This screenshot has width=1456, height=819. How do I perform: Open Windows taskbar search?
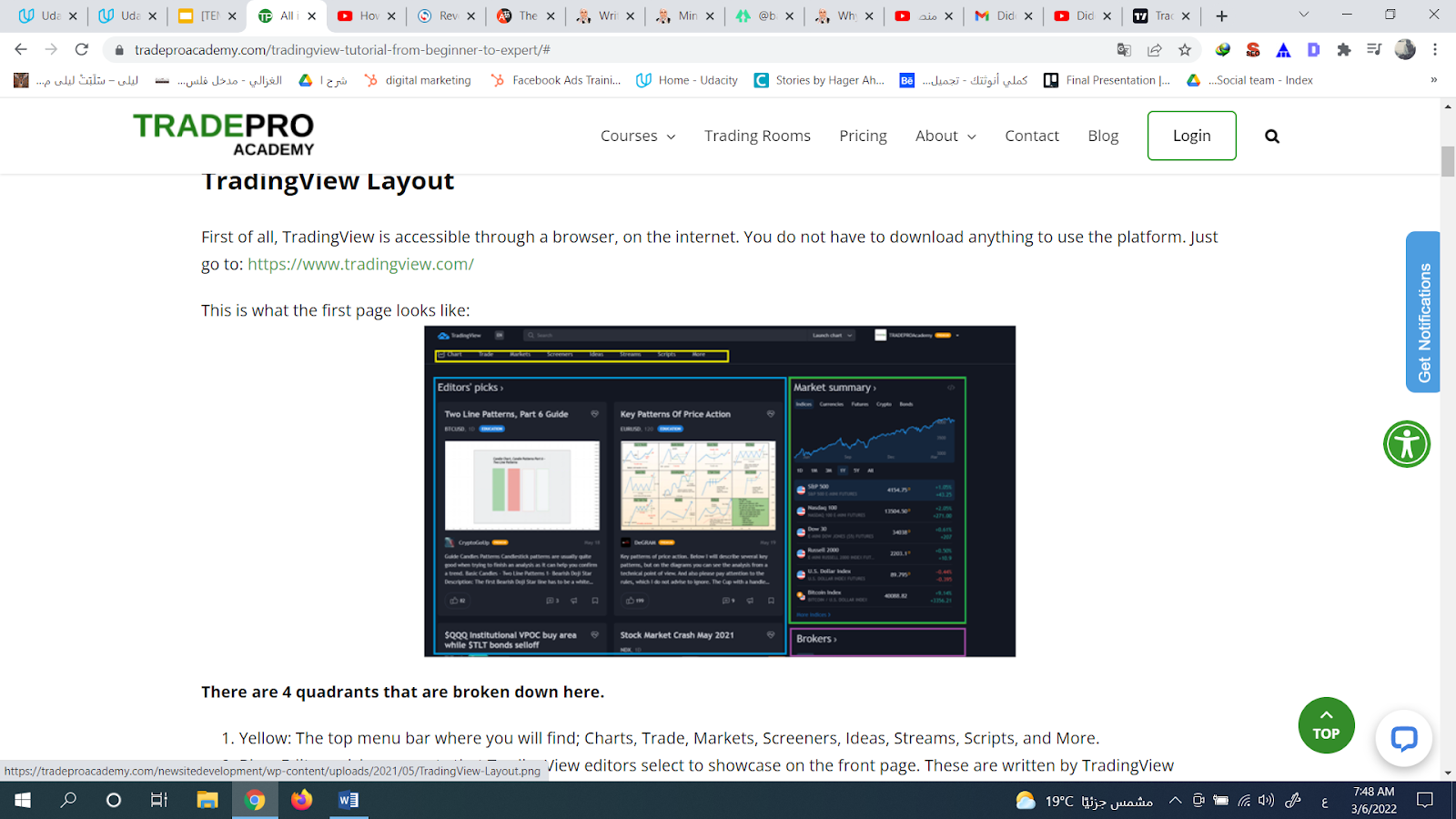68,800
